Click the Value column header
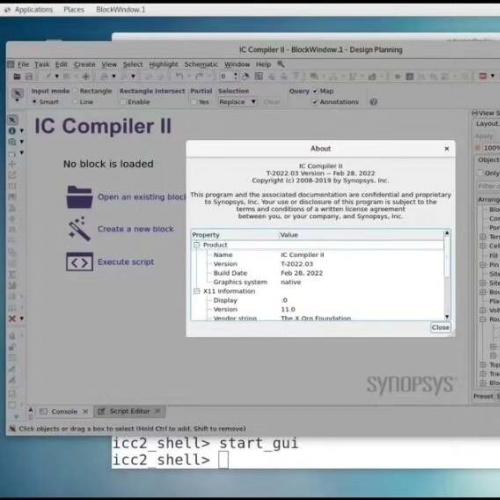 361,235
